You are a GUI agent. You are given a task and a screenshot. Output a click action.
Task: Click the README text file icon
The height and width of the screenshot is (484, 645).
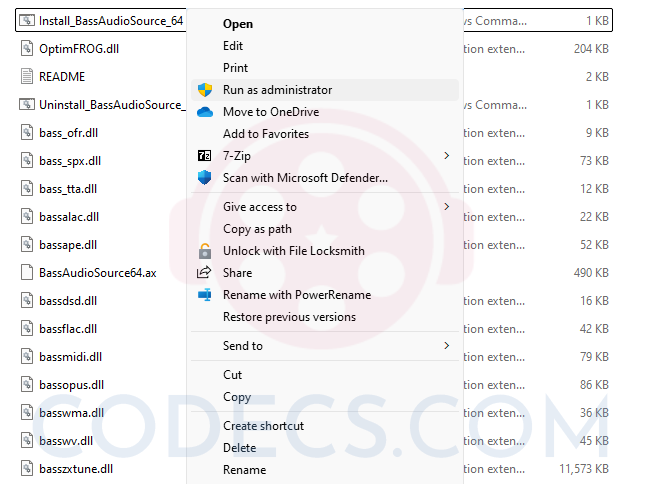click(x=27, y=76)
